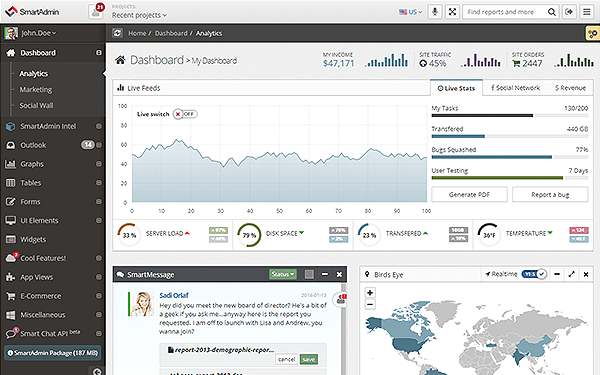Image resolution: width=600 pixels, height=375 pixels.
Task: Click the My Tasks progress bar
Action: 510,115
